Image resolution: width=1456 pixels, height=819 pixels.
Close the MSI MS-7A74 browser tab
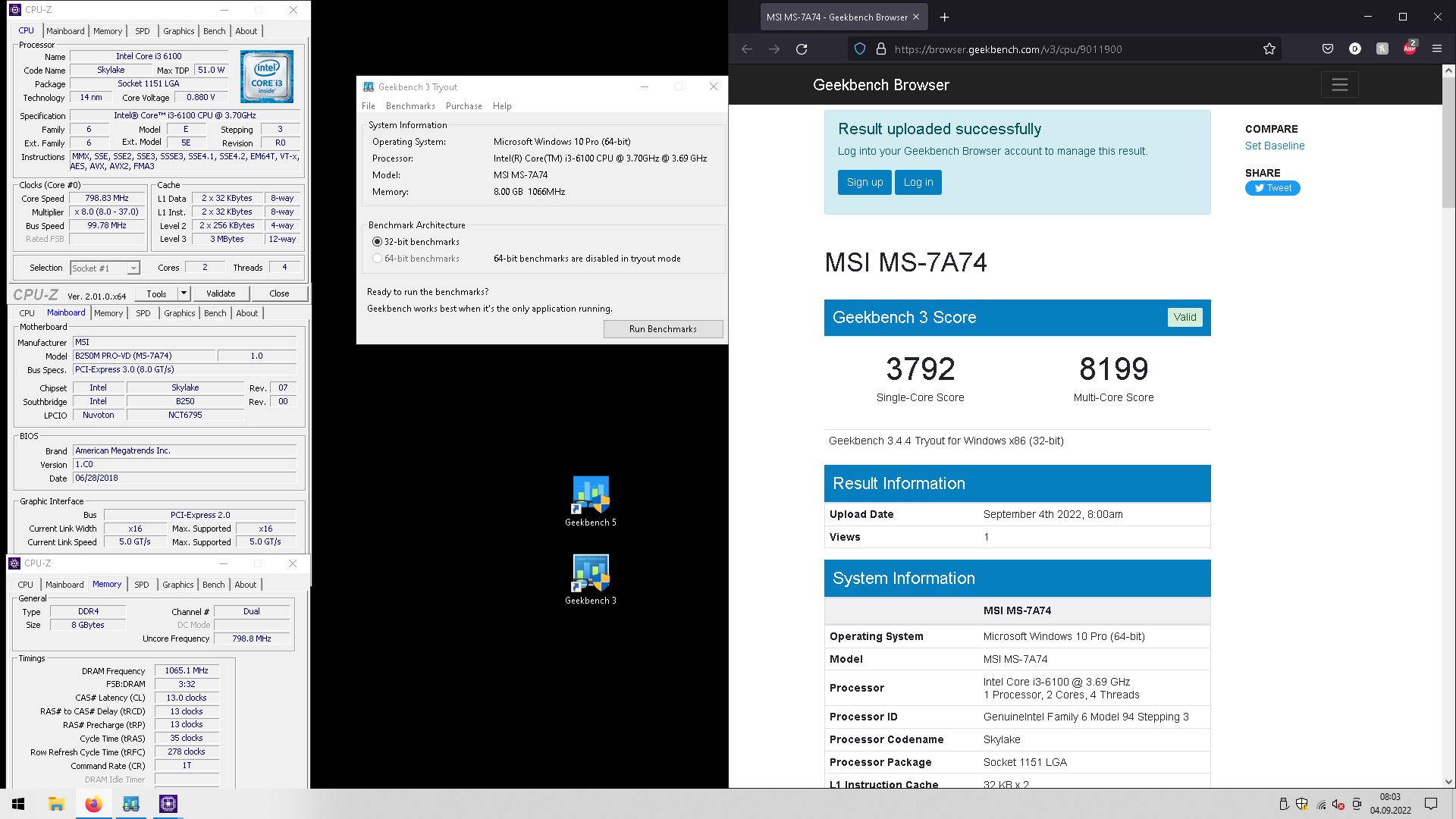pos(916,17)
